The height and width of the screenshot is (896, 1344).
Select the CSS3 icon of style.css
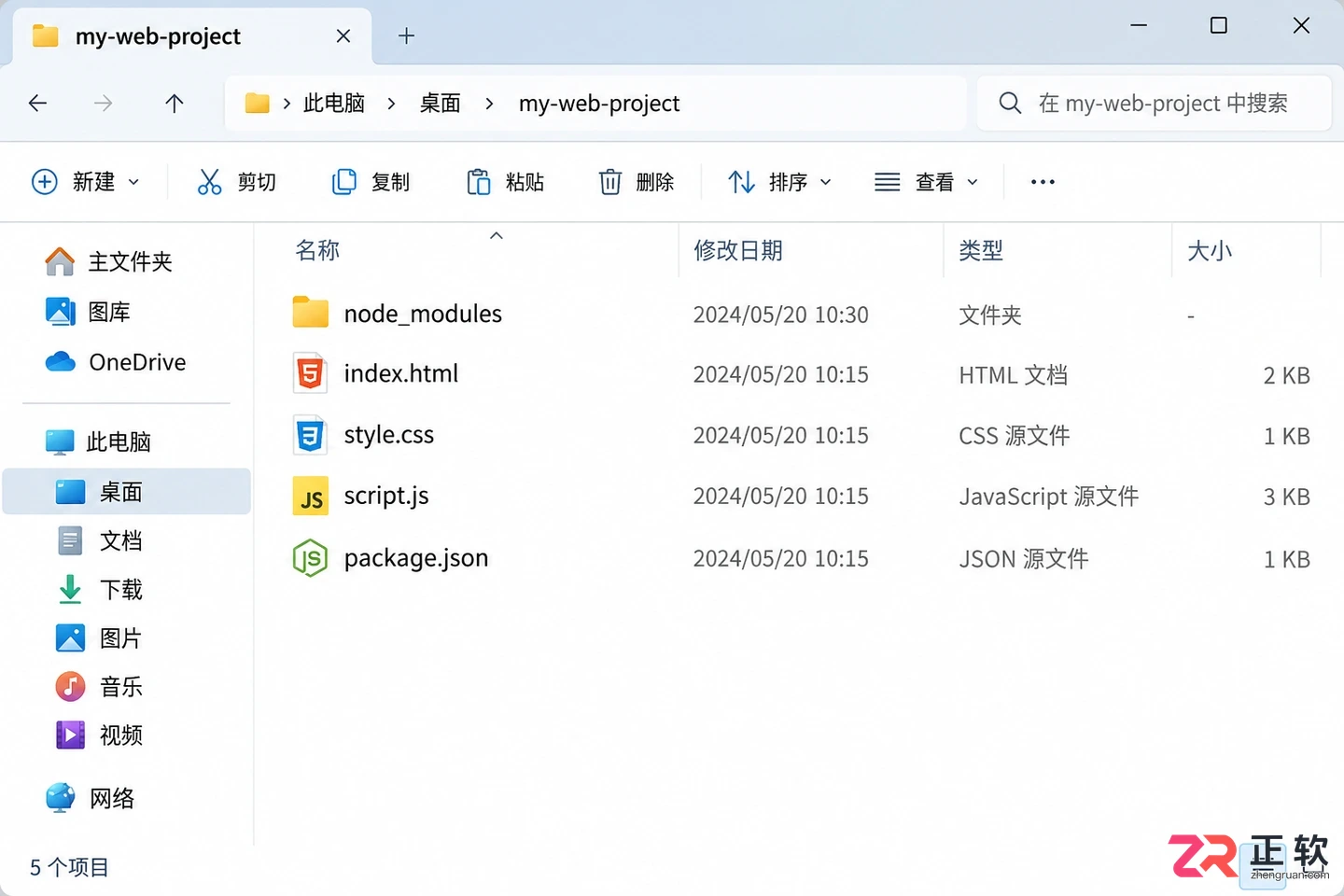tap(310, 435)
